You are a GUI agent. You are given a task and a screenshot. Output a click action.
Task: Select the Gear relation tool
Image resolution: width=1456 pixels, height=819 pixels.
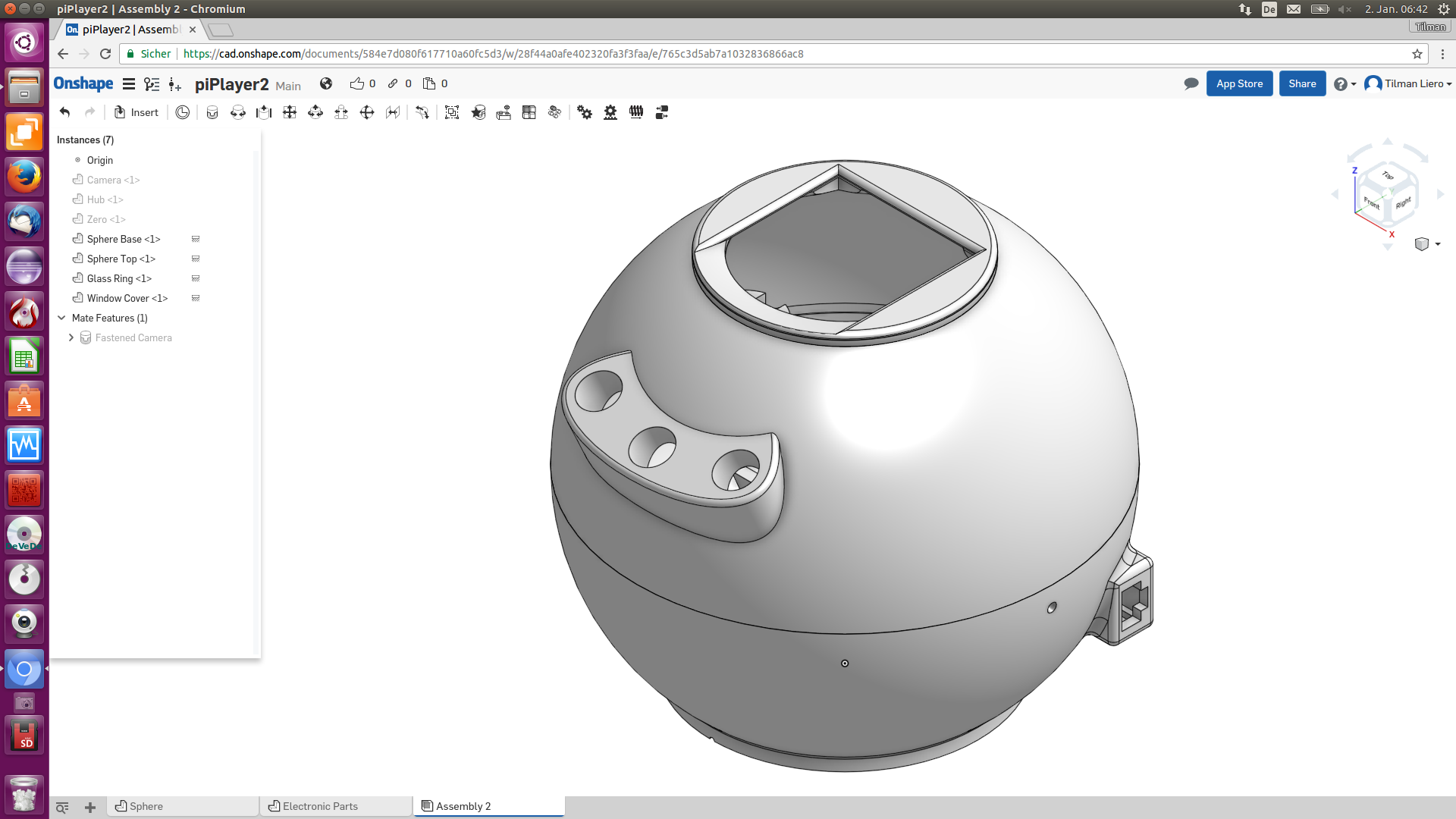585,112
